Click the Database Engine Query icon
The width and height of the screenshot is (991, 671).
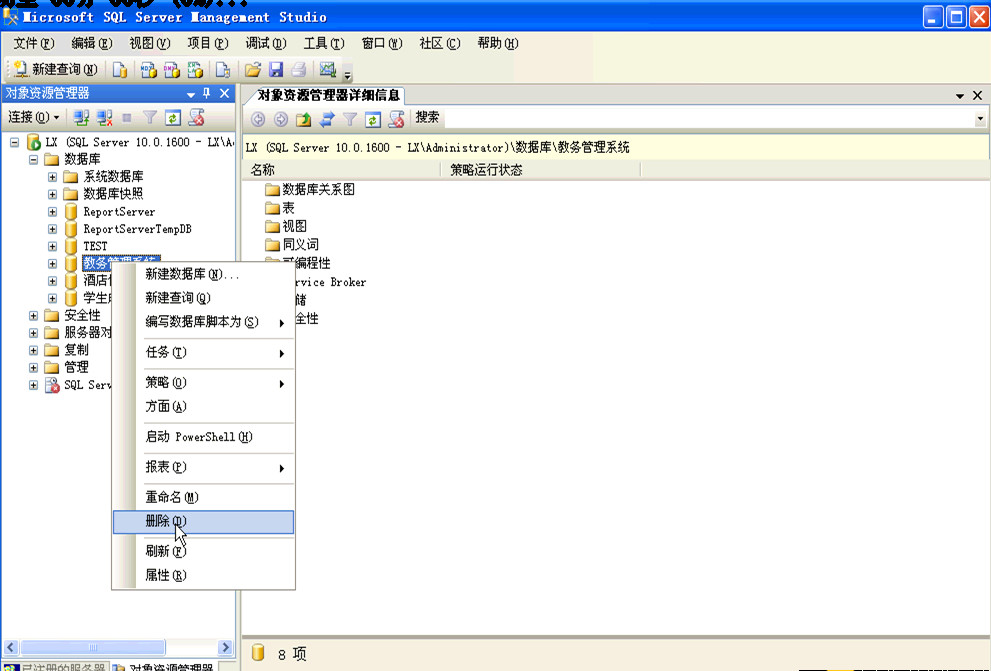120,70
